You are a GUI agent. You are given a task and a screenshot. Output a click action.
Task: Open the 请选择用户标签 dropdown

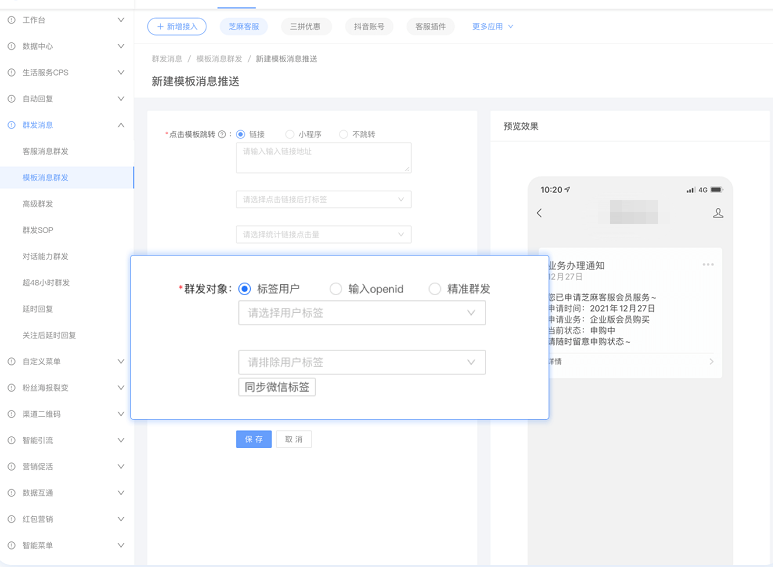coord(361,313)
